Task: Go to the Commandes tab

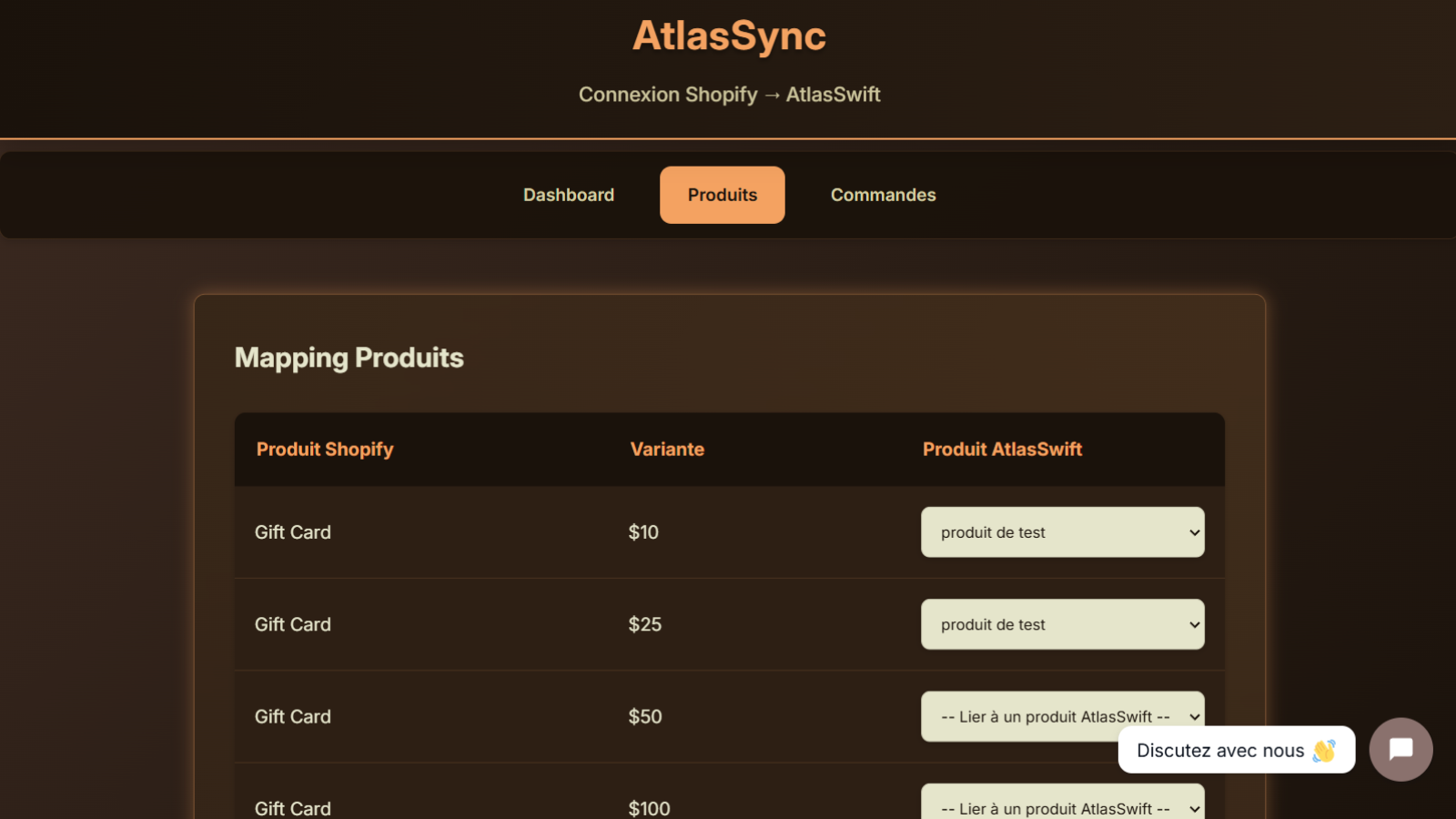Action: pos(883,195)
